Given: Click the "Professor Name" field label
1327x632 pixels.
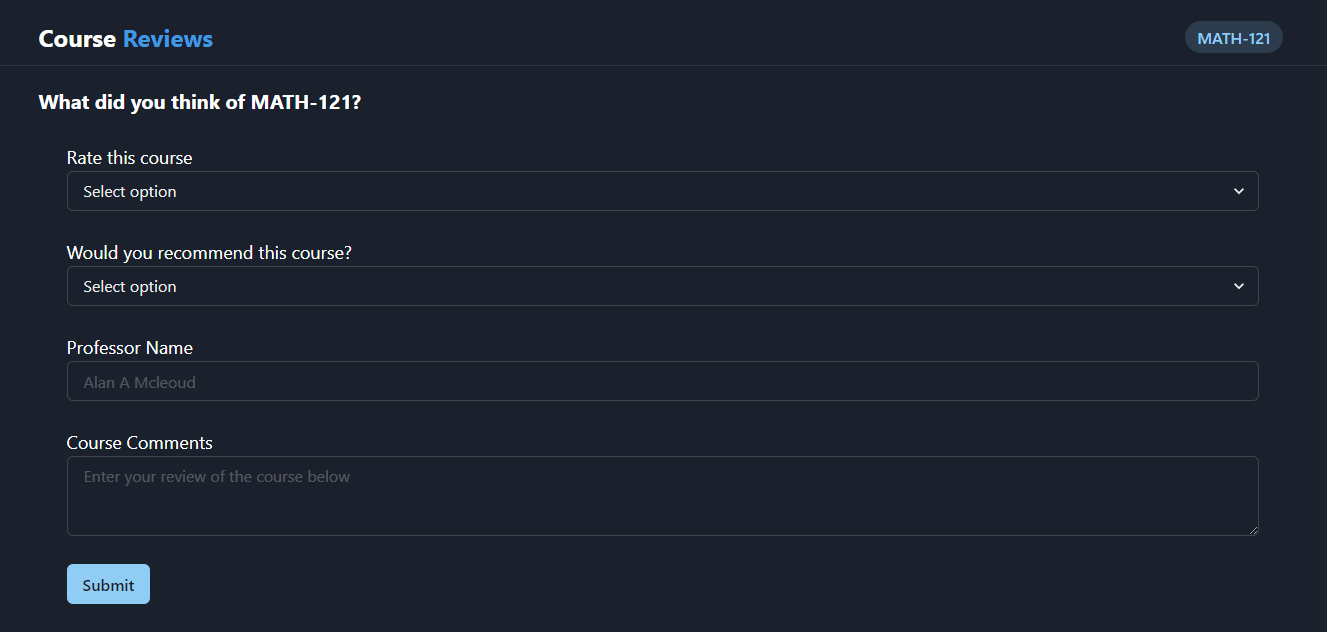Looking at the screenshot, I should point(130,348).
